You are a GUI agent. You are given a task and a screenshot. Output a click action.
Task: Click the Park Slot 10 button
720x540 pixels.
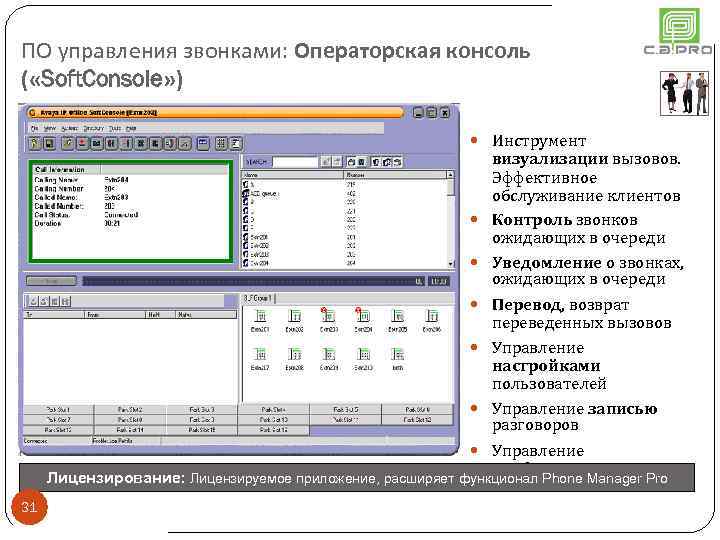click(x=274, y=420)
